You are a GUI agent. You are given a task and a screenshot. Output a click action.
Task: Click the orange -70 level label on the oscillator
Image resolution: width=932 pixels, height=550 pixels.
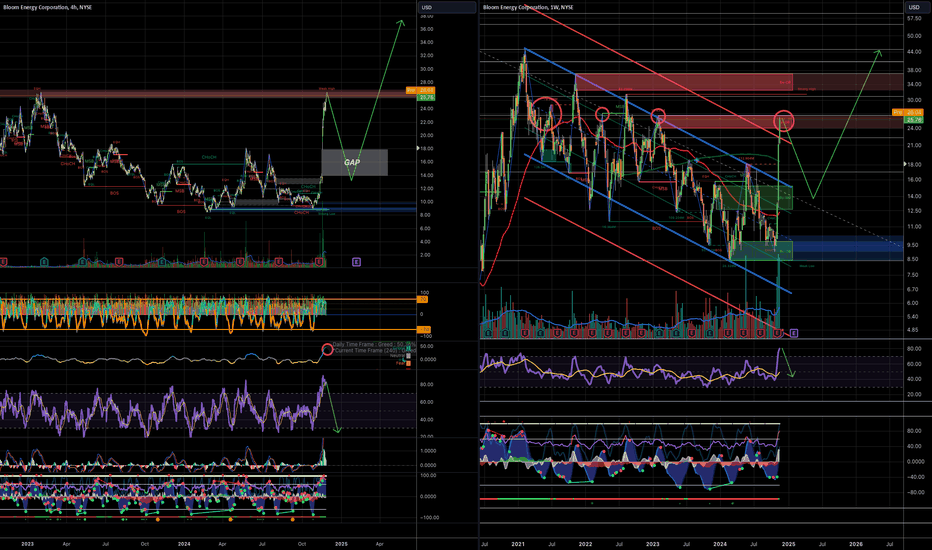coord(424,329)
